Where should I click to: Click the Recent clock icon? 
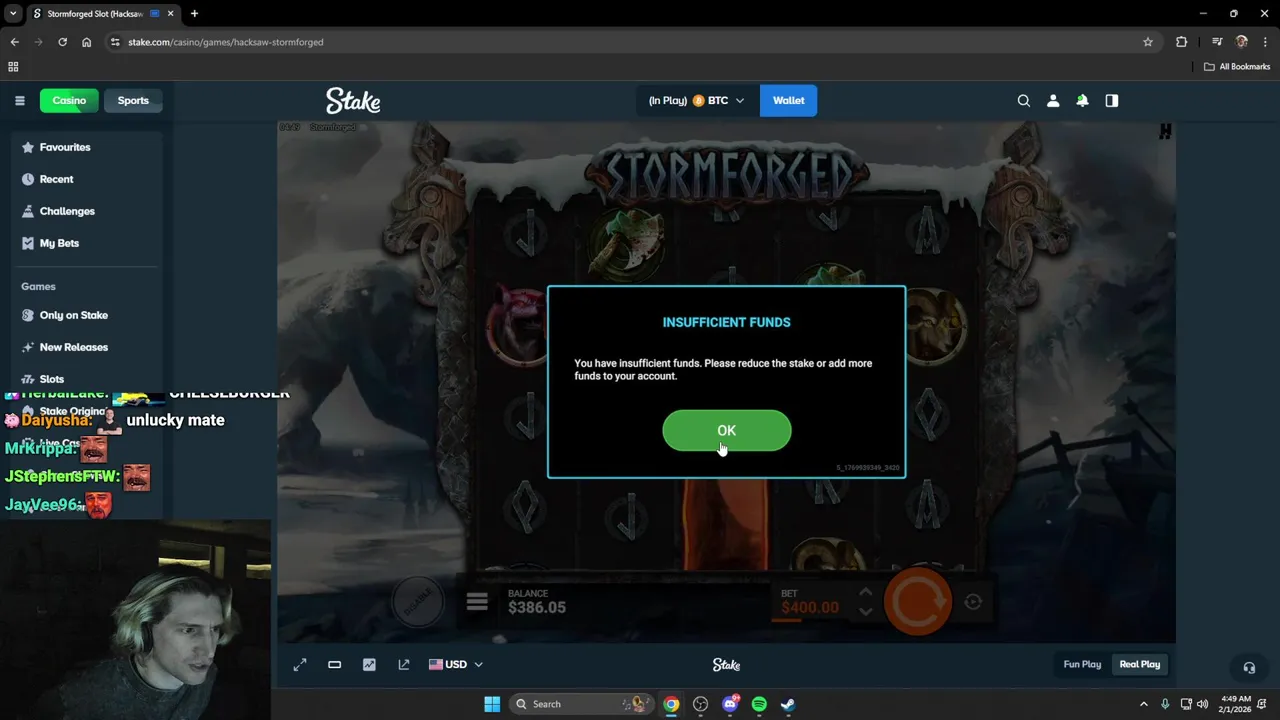click(x=28, y=179)
